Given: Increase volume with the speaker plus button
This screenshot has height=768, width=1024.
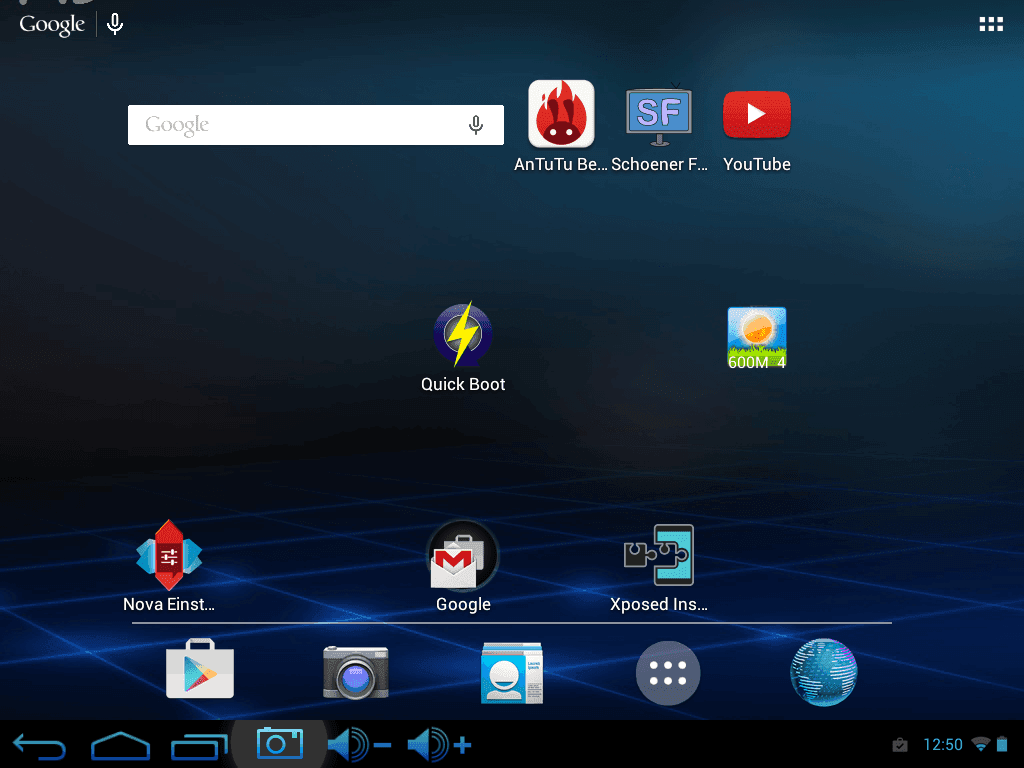Looking at the screenshot, I should click(439, 745).
